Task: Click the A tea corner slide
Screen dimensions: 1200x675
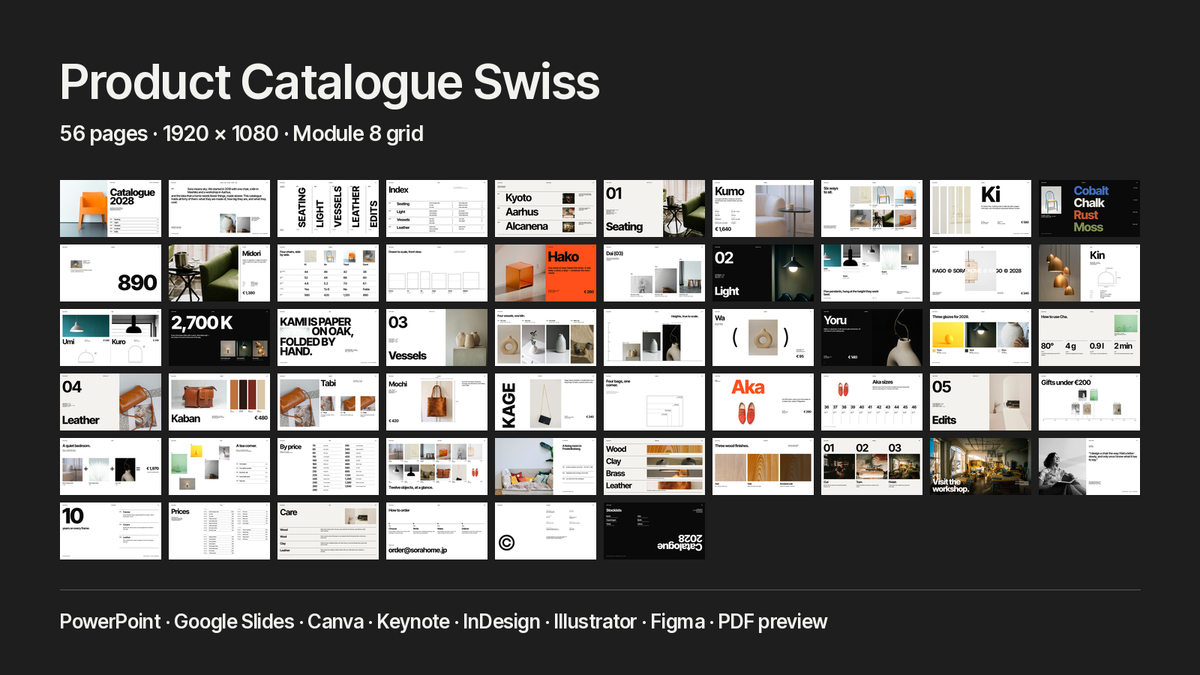Action: [219, 466]
